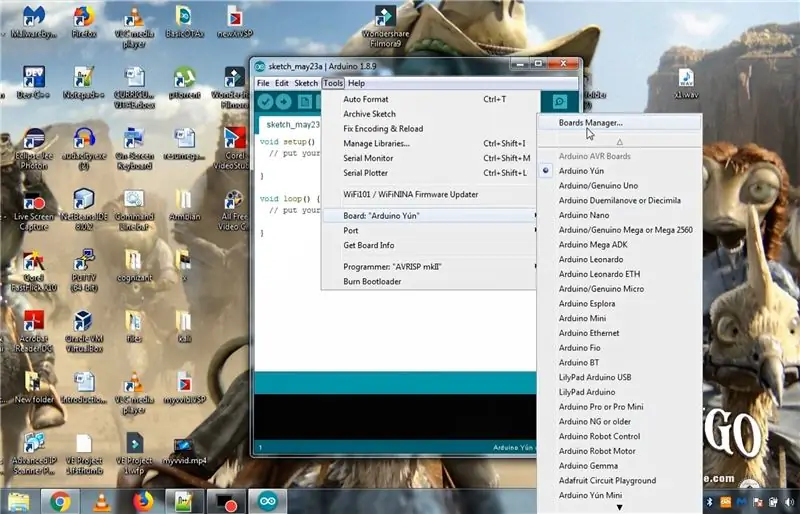This screenshot has height=514, width=800.
Task: Open the Sketch menu
Action: (x=306, y=83)
